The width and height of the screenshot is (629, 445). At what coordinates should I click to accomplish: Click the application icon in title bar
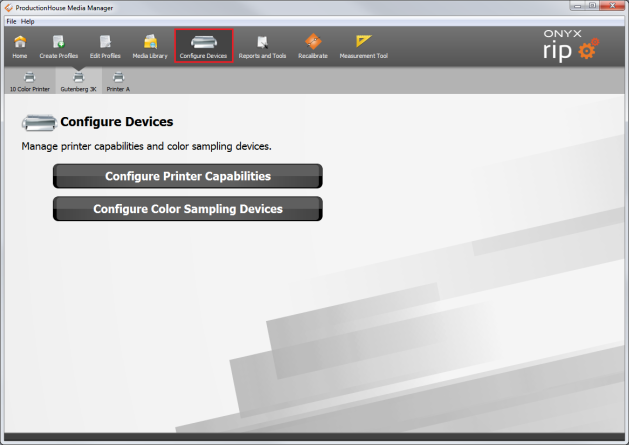pyautogui.click(x=8, y=7)
